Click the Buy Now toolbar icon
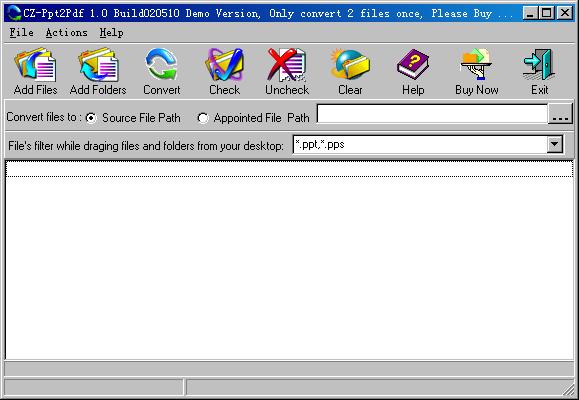Viewport: 579px width, 400px height. [x=476, y=65]
